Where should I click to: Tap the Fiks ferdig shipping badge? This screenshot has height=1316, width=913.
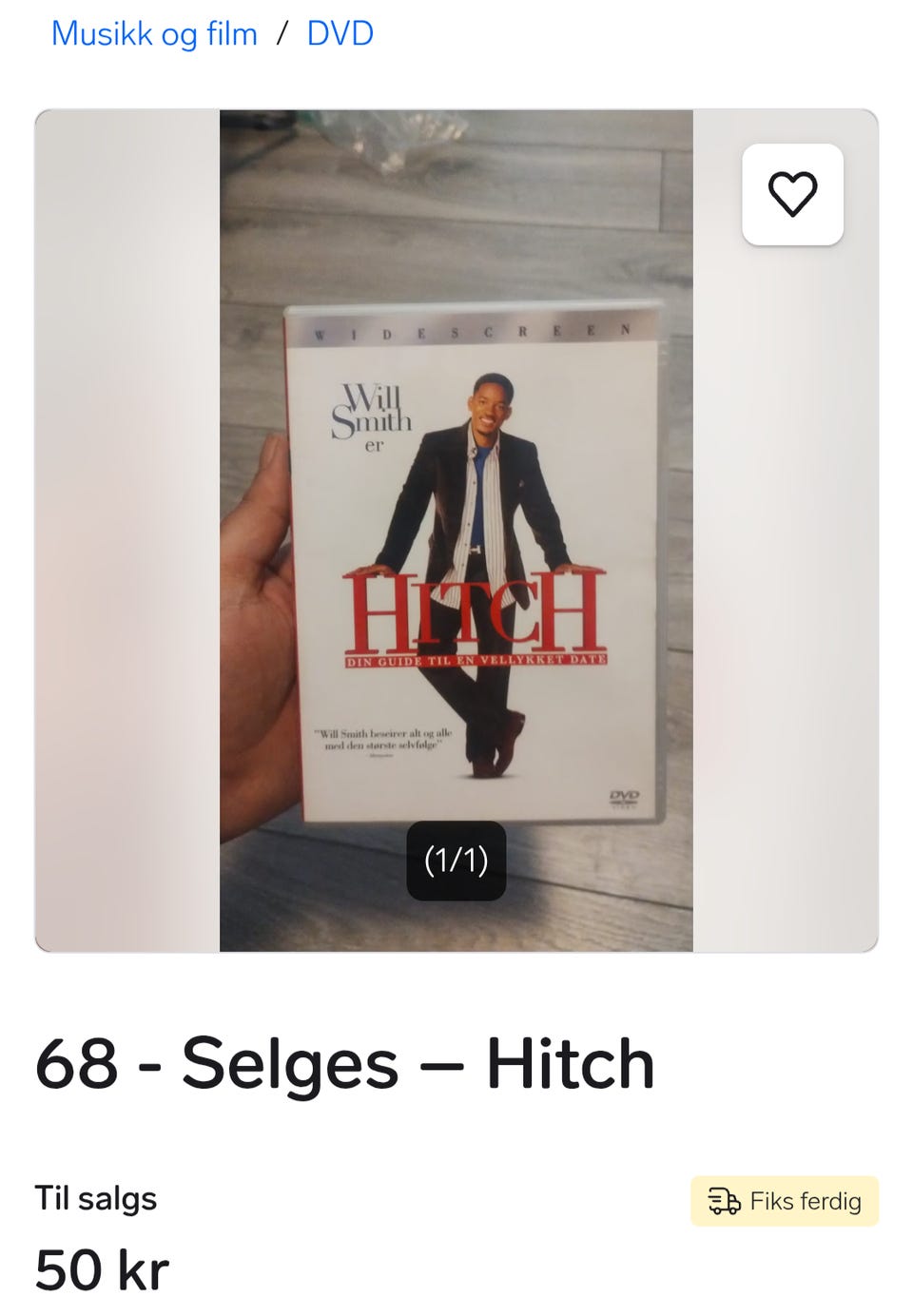[x=785, y=1201]
